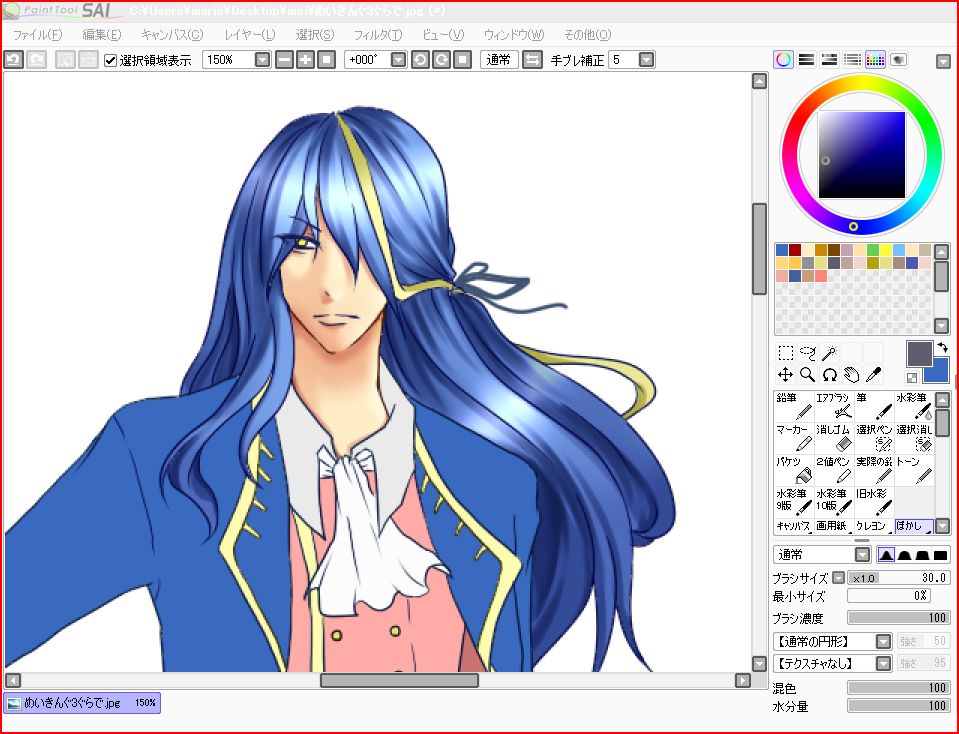Select the rectangular selection tool
This screenshot has height=734, width=959.
(x=785, y=353)
